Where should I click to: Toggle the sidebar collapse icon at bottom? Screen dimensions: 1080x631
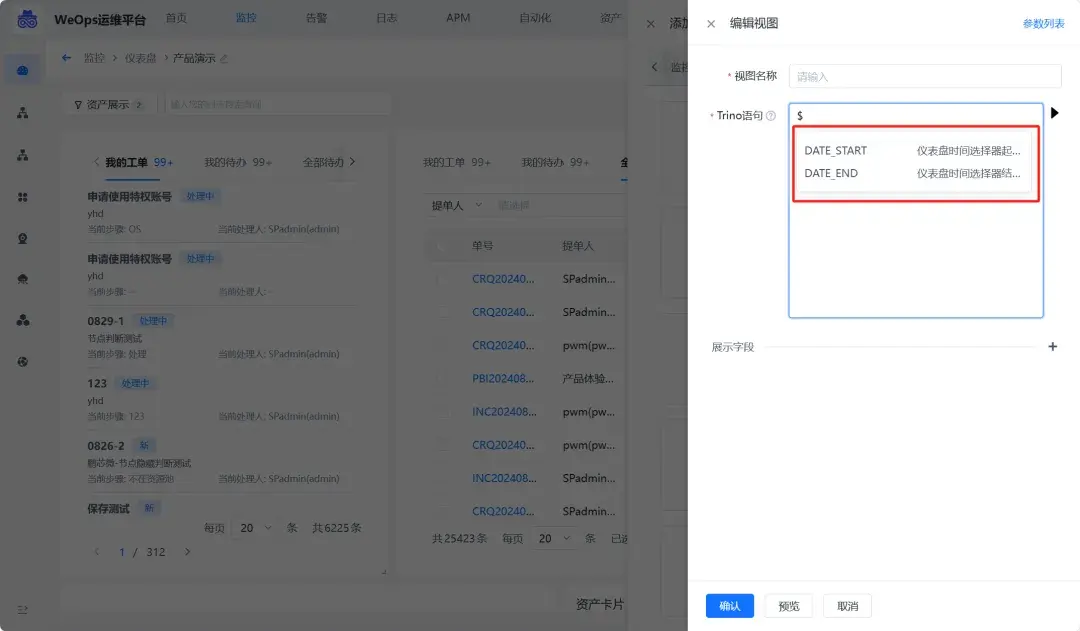(x=23, y=610)
